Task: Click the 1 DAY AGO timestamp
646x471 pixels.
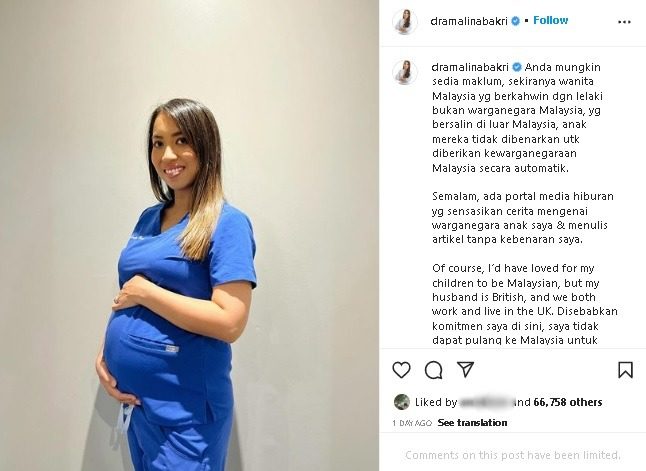Action: point(412,423)
